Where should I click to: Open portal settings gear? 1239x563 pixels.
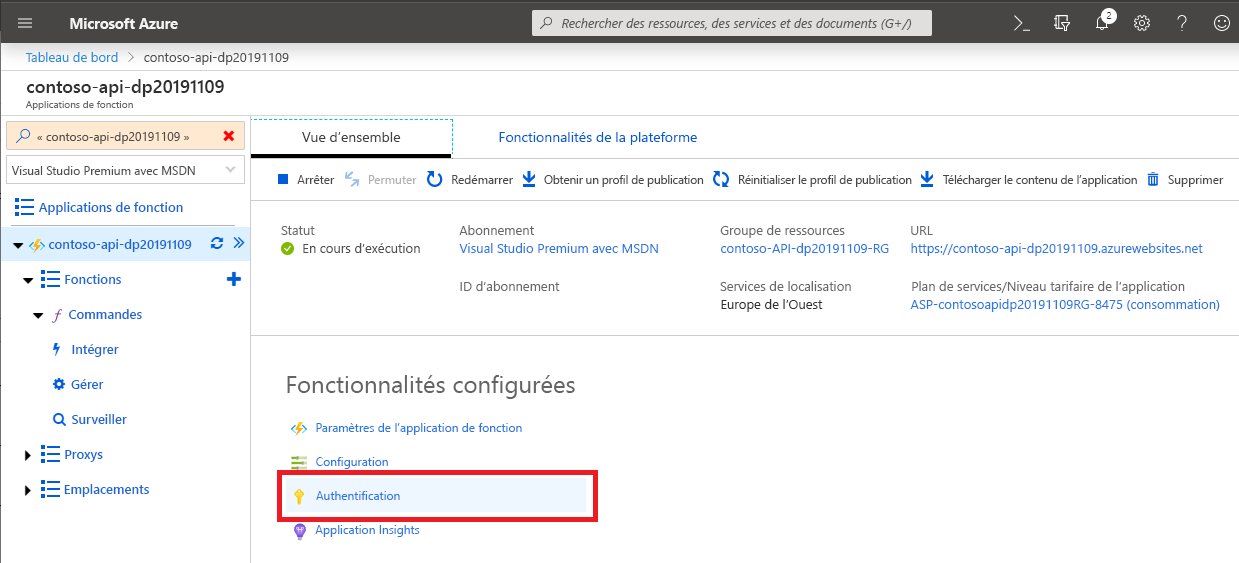(1142, 23)
